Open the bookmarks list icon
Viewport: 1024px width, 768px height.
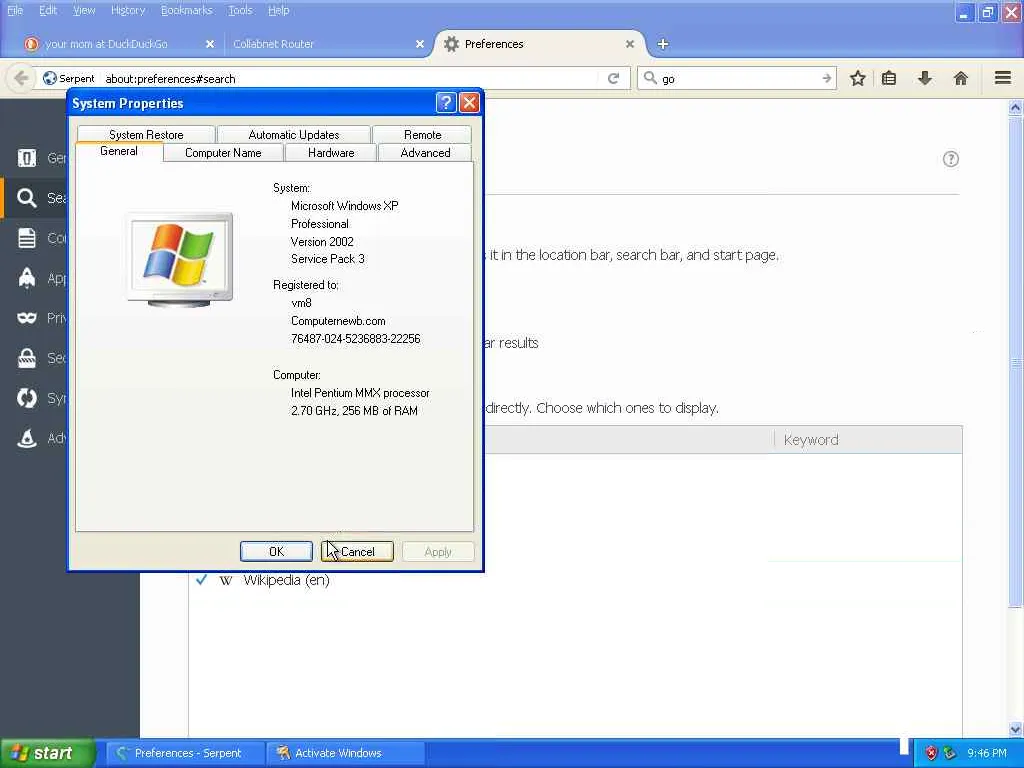click(x=889, y=78)
